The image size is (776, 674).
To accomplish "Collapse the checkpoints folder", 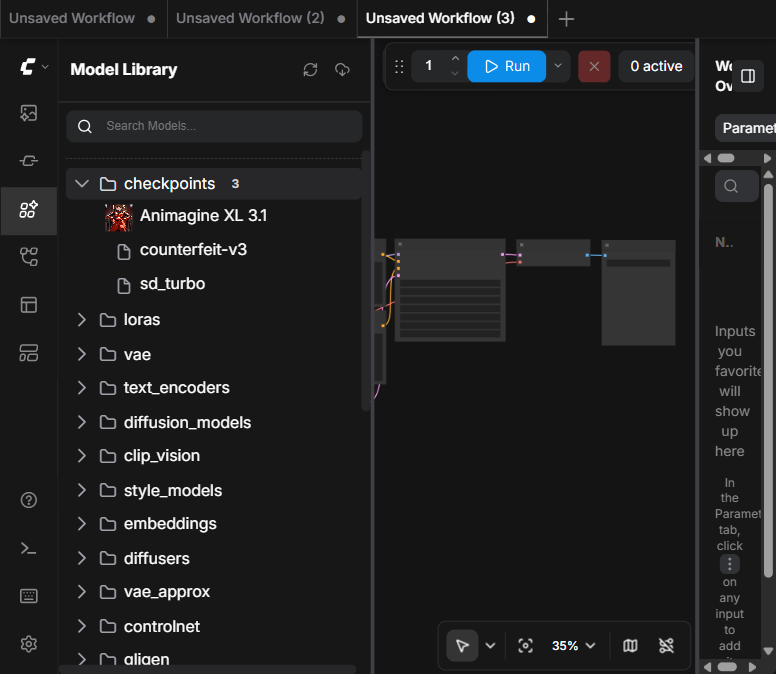I will coord(82,184).
